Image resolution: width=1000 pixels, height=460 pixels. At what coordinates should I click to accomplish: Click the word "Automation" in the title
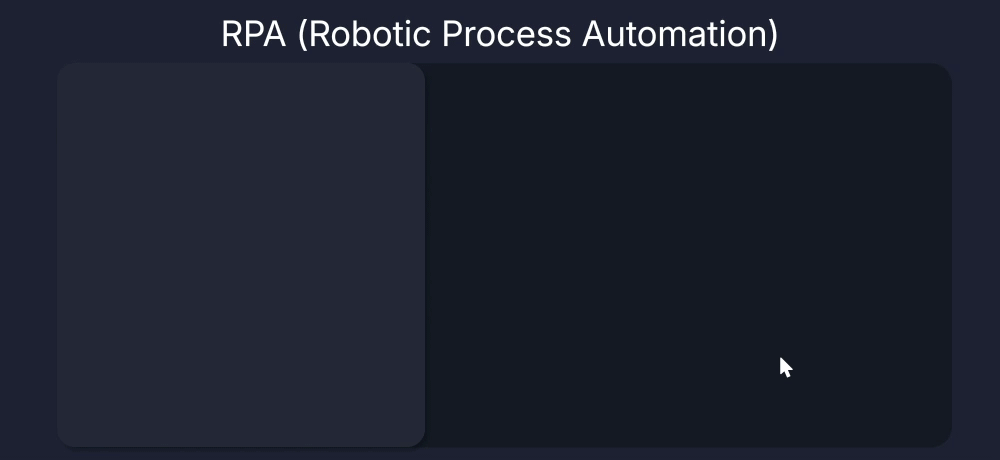coord(678,34)
